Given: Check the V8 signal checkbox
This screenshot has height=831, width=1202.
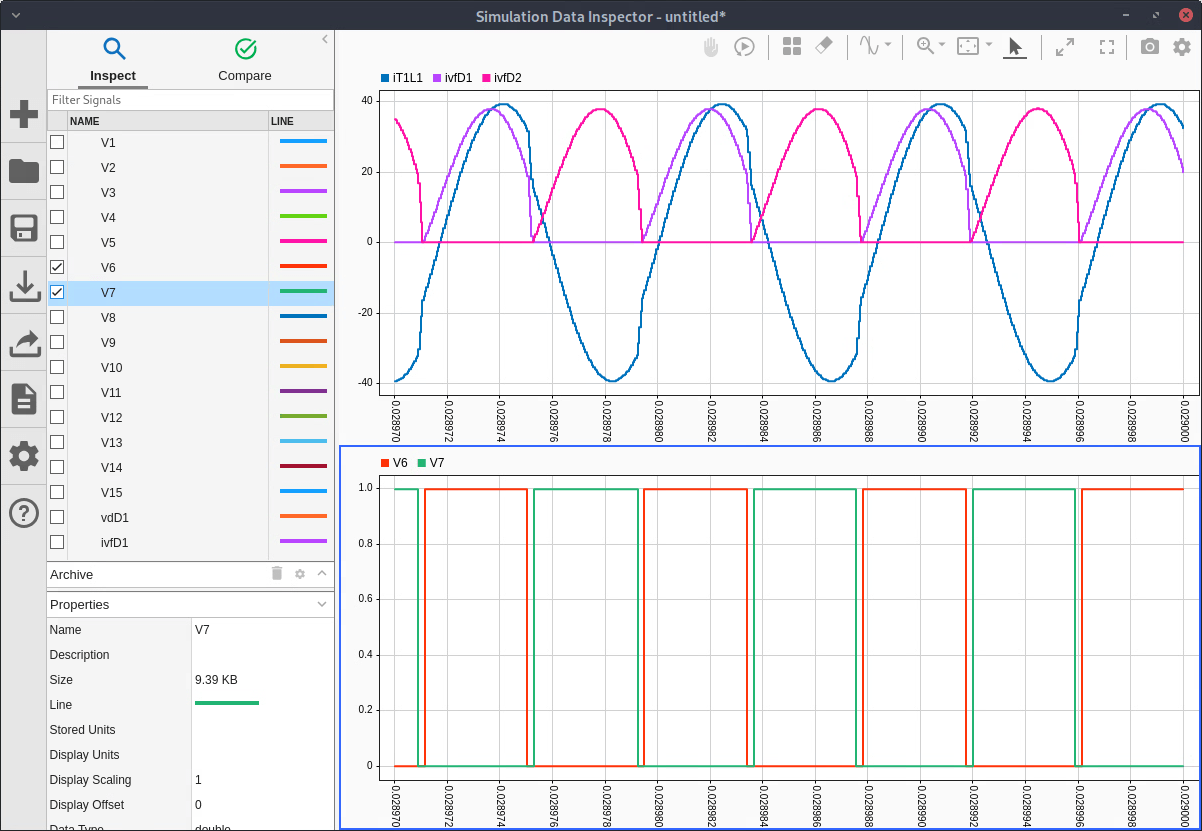Looking at the screenshot, I should coord(57,317).
